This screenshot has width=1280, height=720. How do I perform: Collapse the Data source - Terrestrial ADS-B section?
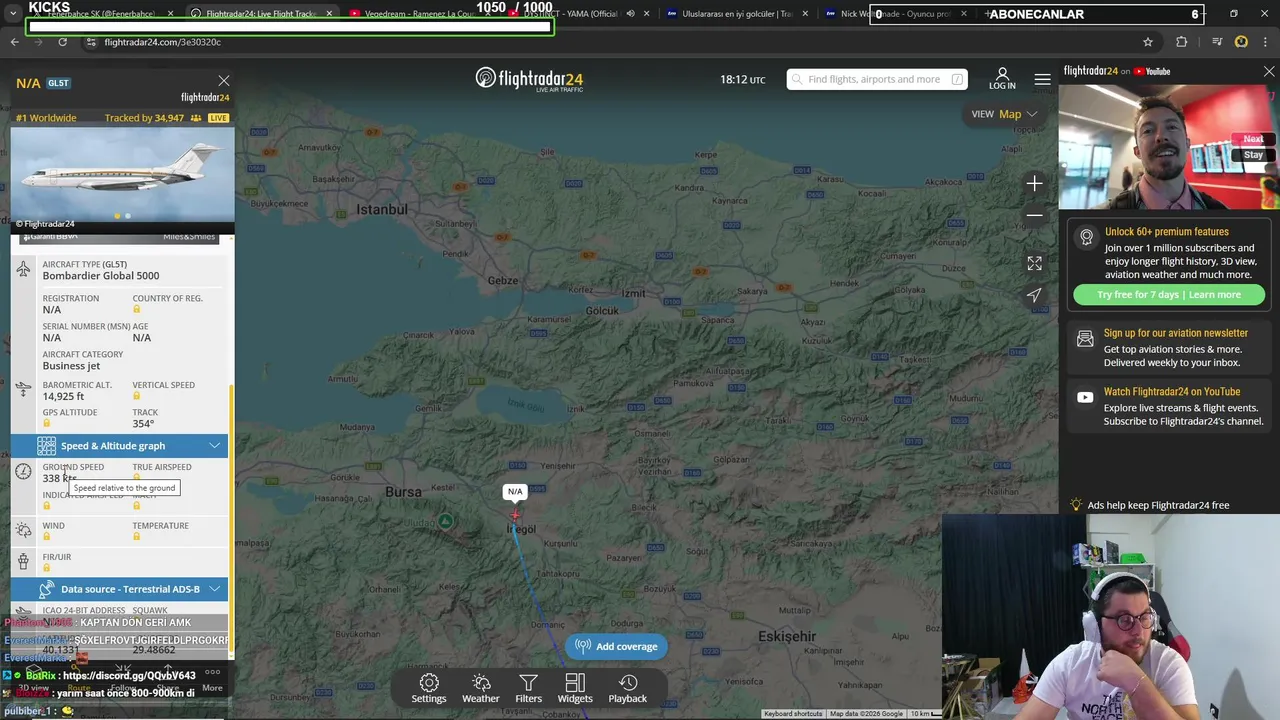coord(119,589)
